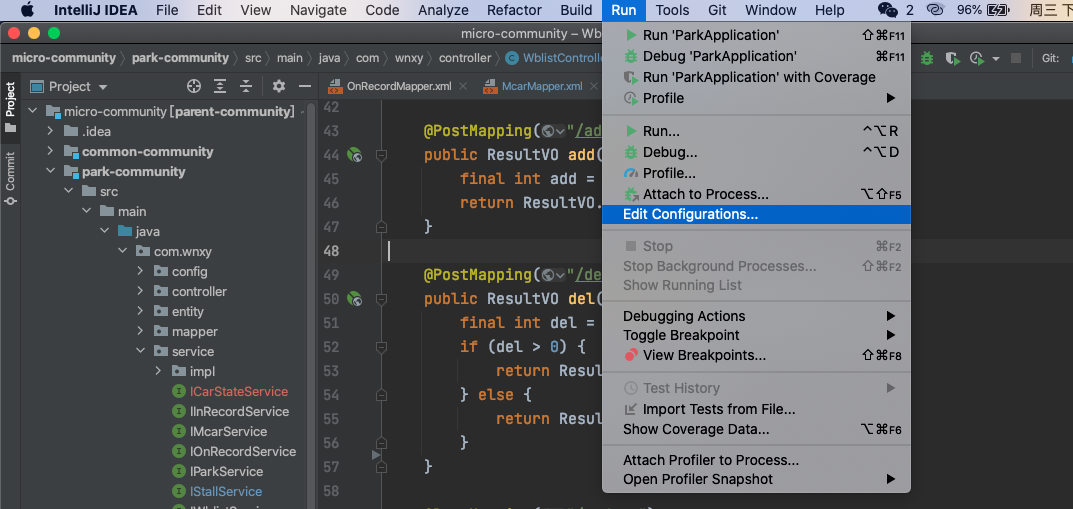Close the OnRecordMapper.xml tab
This screenshot has height=509, width=1073.
(x=463, y=86)
